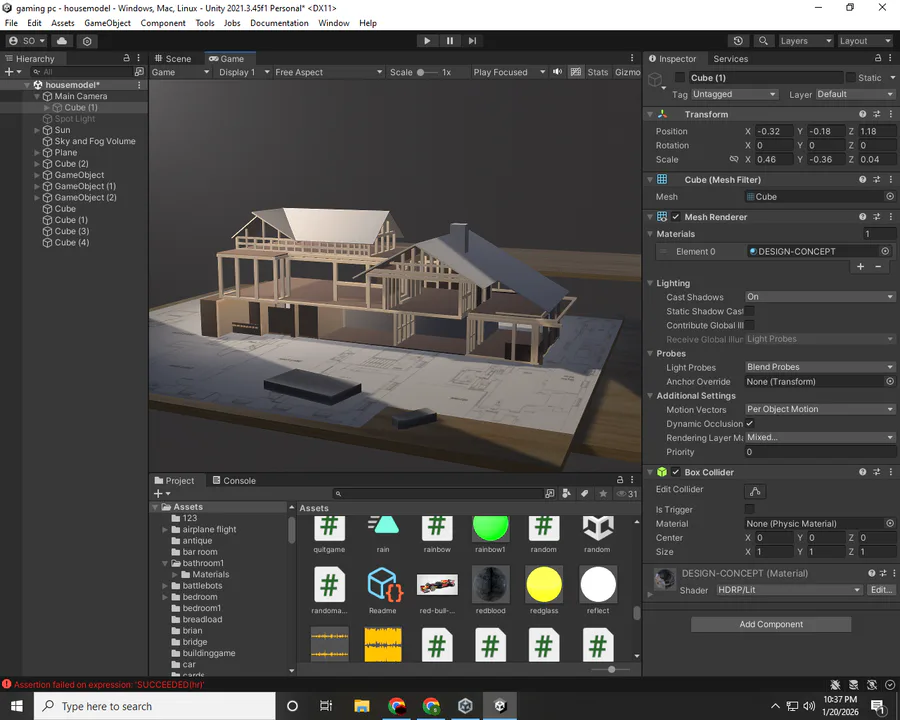Click the Project panel add (+) button
Image resolution: width=900 pixels, height=720 pixels.
coord(162,494)
